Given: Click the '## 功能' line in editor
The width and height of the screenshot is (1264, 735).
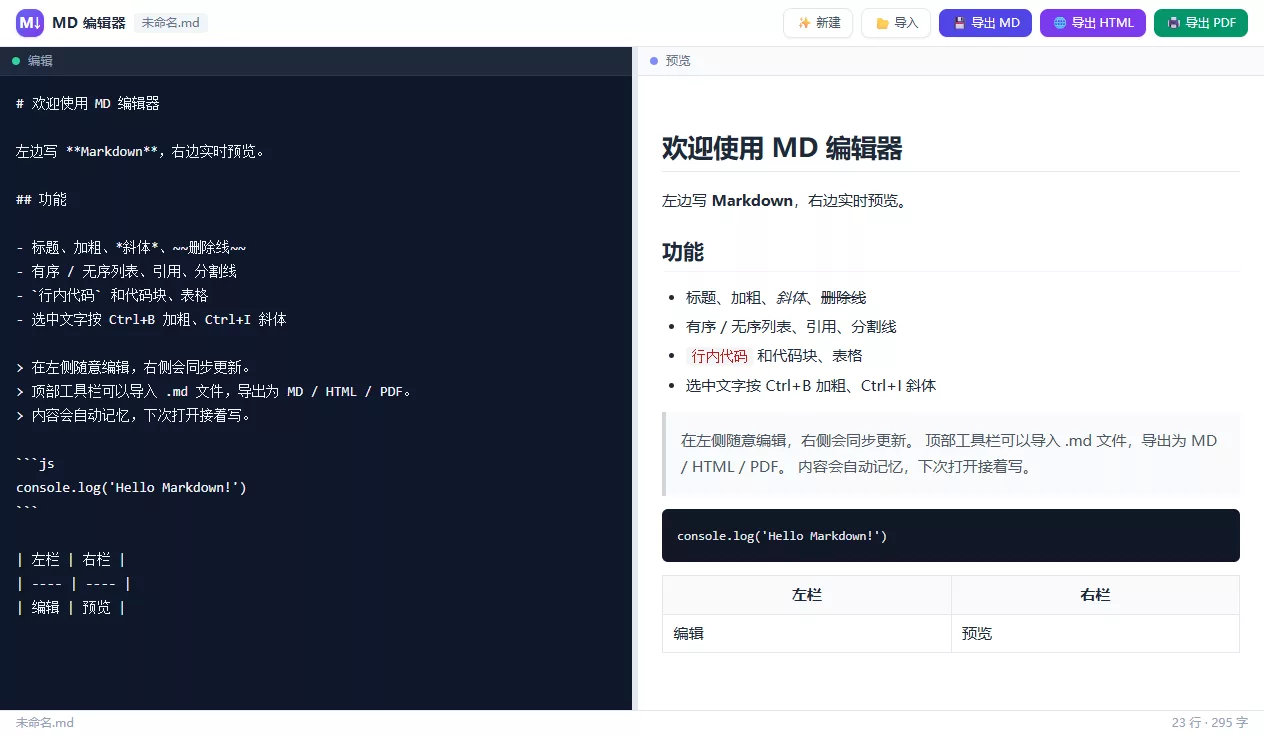Looking at the screenshot, I should [41, 199].
